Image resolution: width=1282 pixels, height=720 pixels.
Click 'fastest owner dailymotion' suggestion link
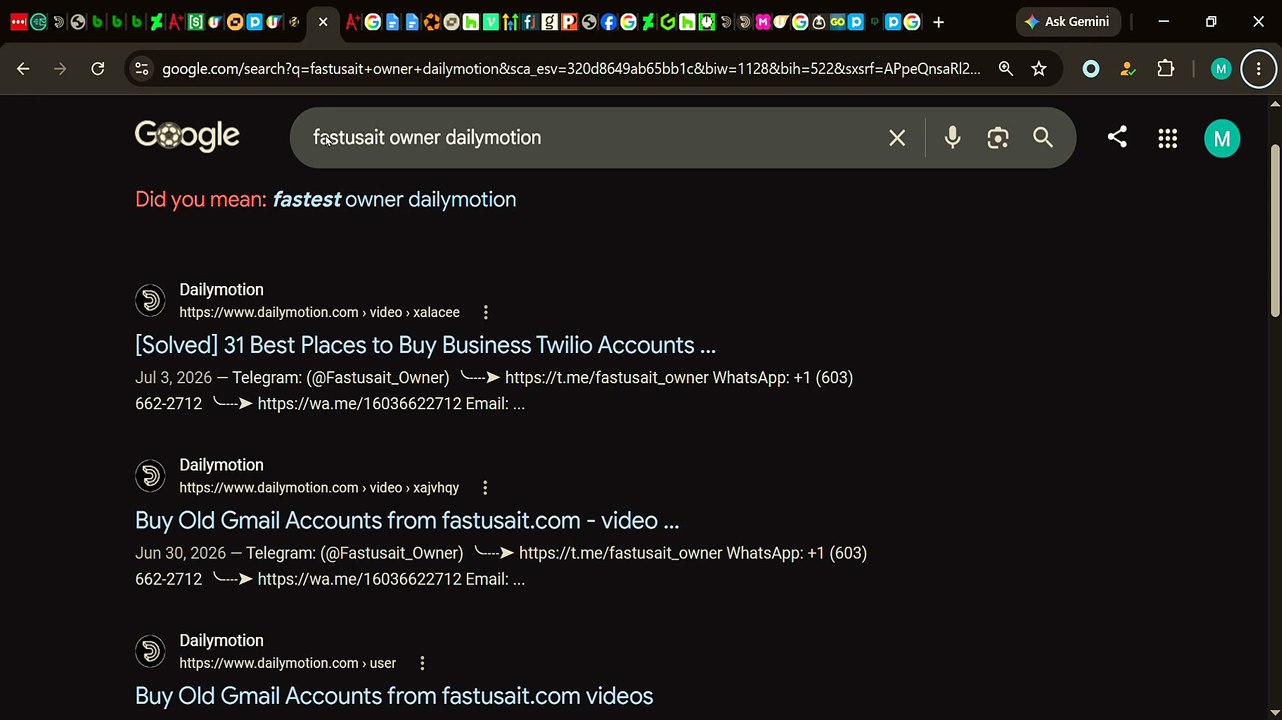click(x=394, y=199)
